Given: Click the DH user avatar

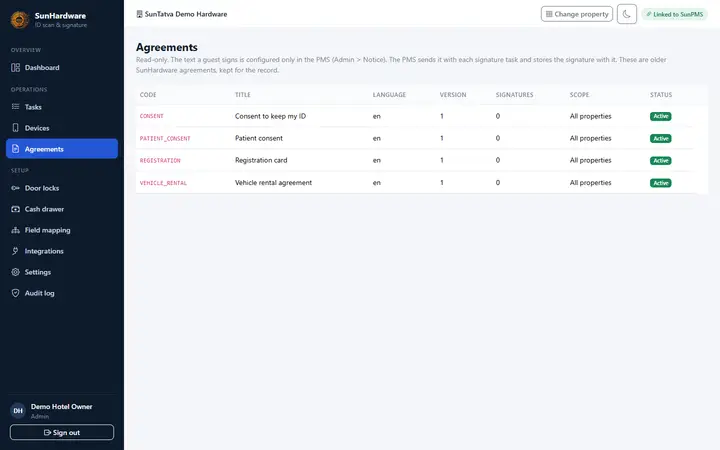Looking at the screenshot, I should [18, 411].
